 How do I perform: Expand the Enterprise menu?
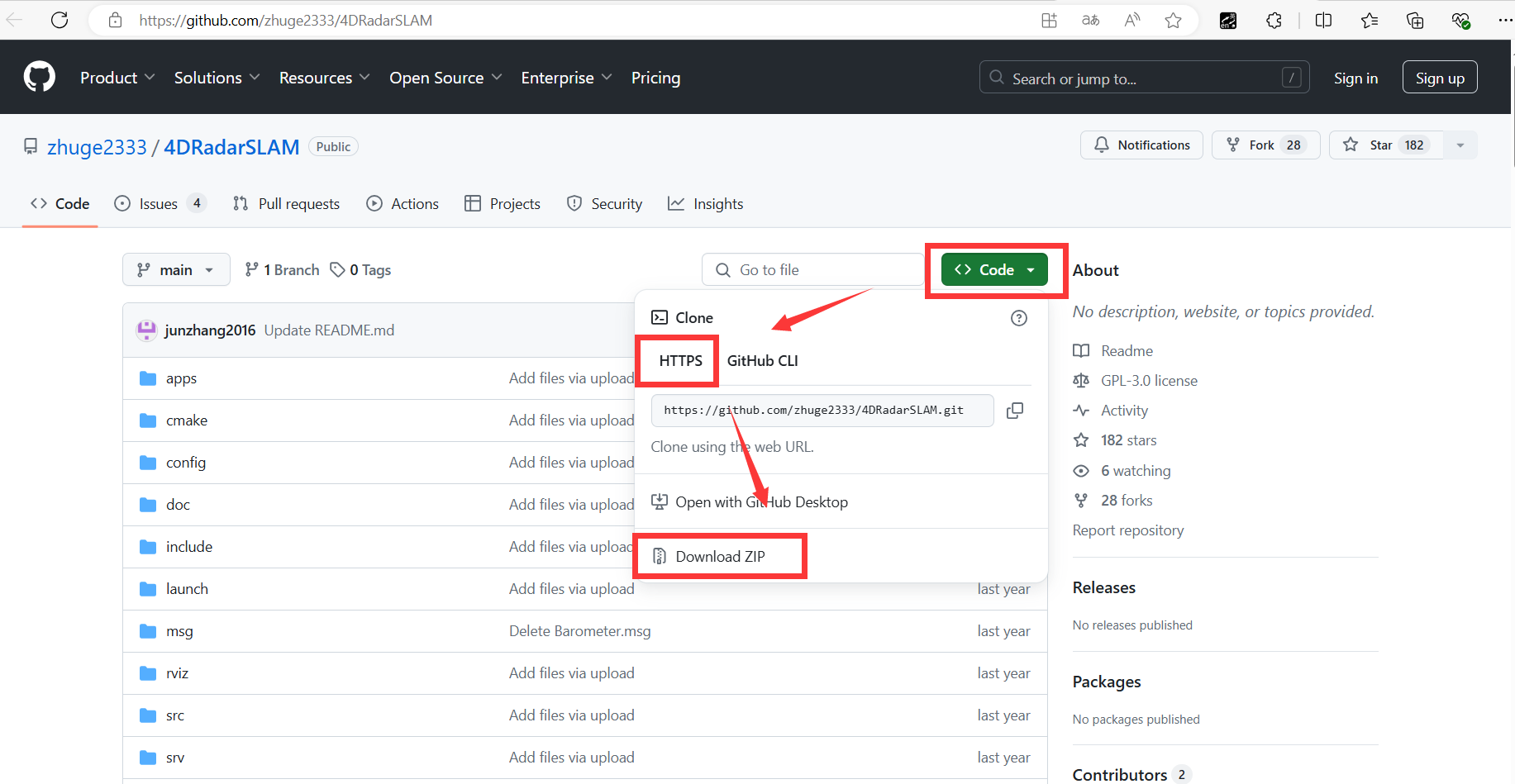pos(566,78)
